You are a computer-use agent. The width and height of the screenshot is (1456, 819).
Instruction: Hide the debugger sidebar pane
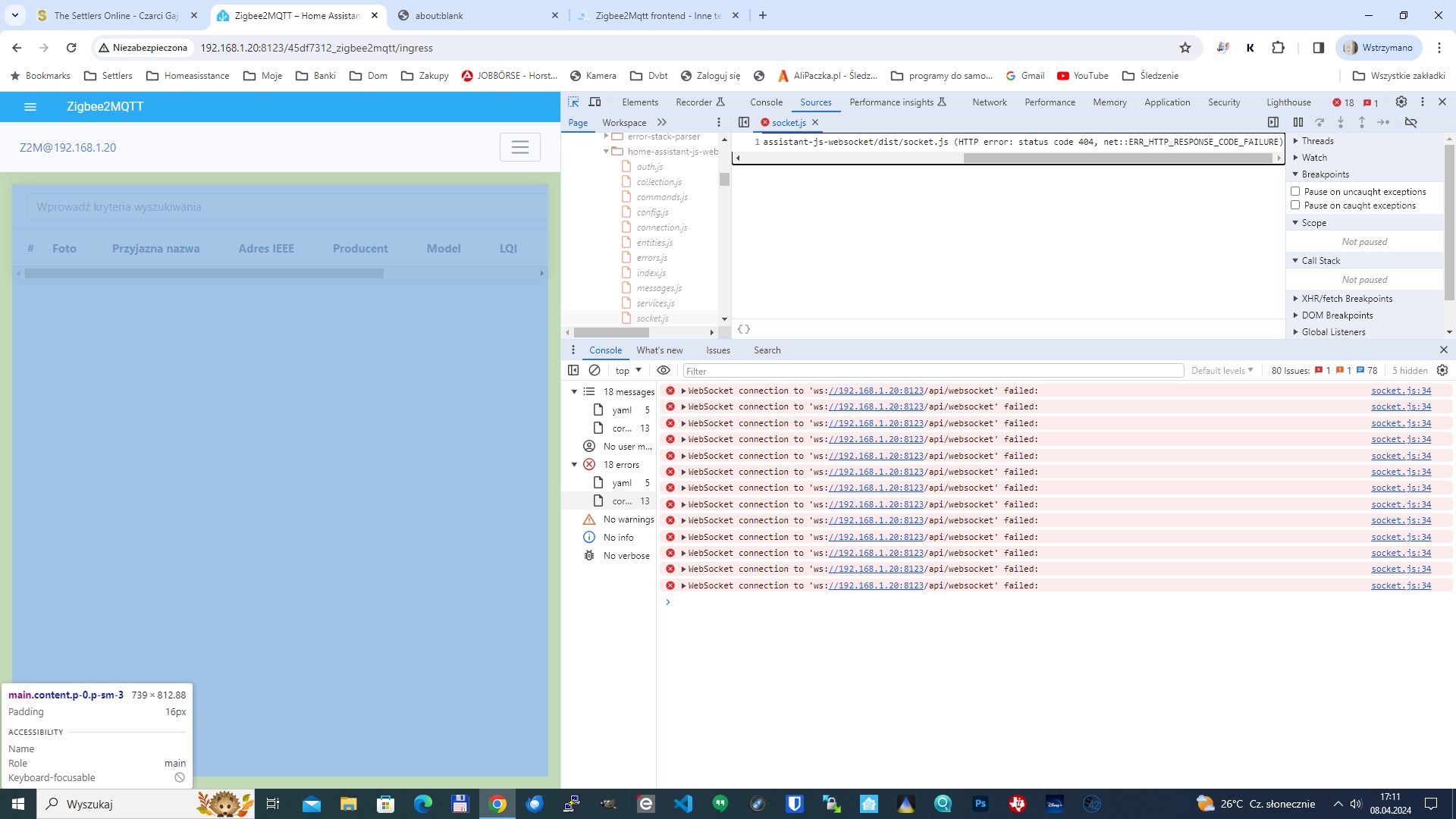click(1273, 122)
